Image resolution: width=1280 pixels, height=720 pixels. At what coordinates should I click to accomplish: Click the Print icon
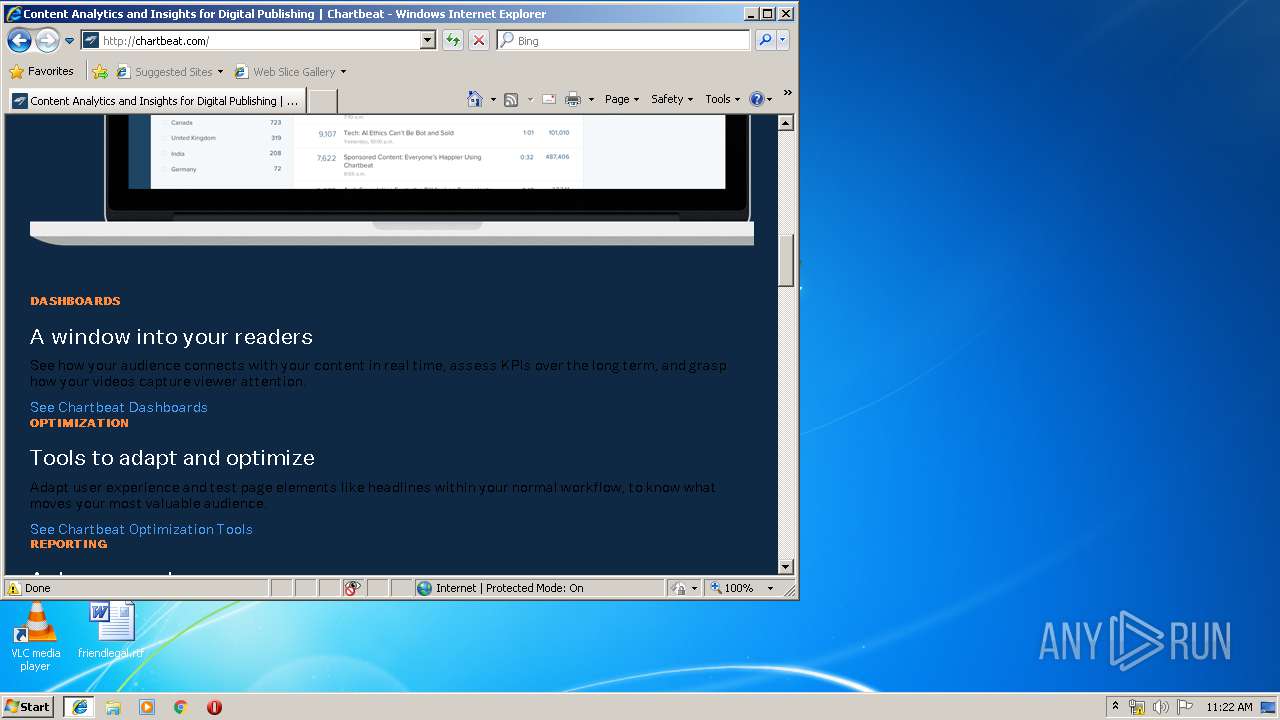573,99
